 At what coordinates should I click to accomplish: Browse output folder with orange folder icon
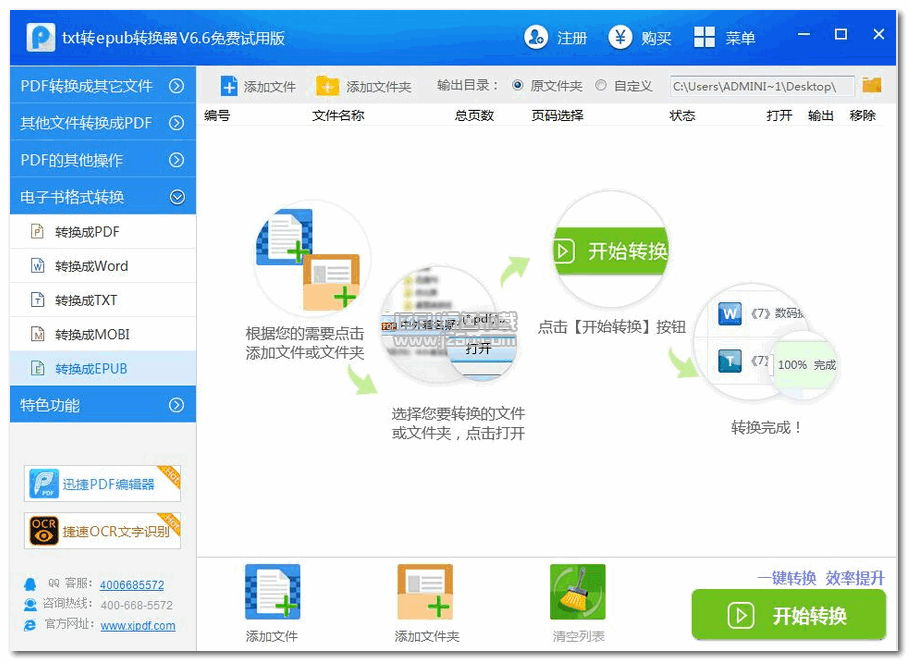[871, 85]
